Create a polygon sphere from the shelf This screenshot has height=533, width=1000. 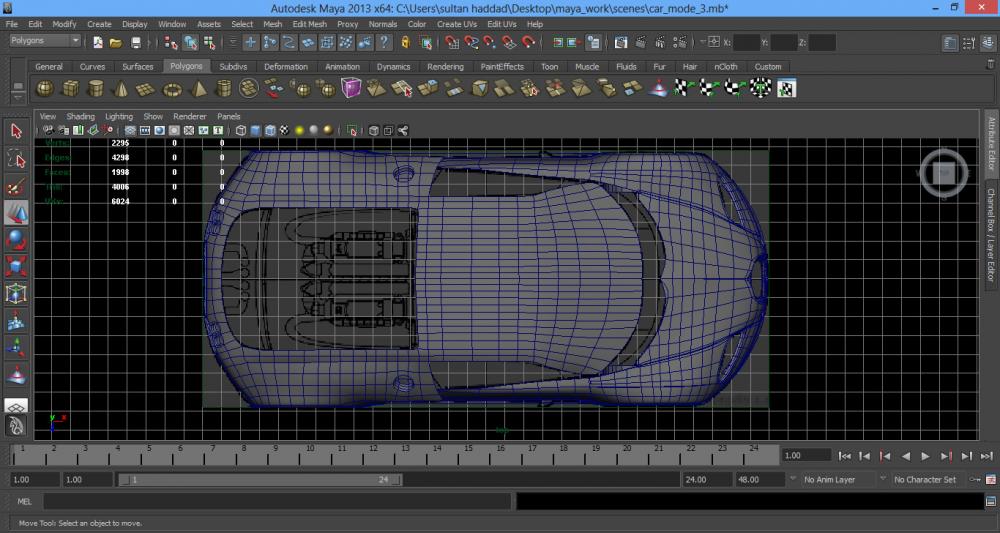[45, 89]
